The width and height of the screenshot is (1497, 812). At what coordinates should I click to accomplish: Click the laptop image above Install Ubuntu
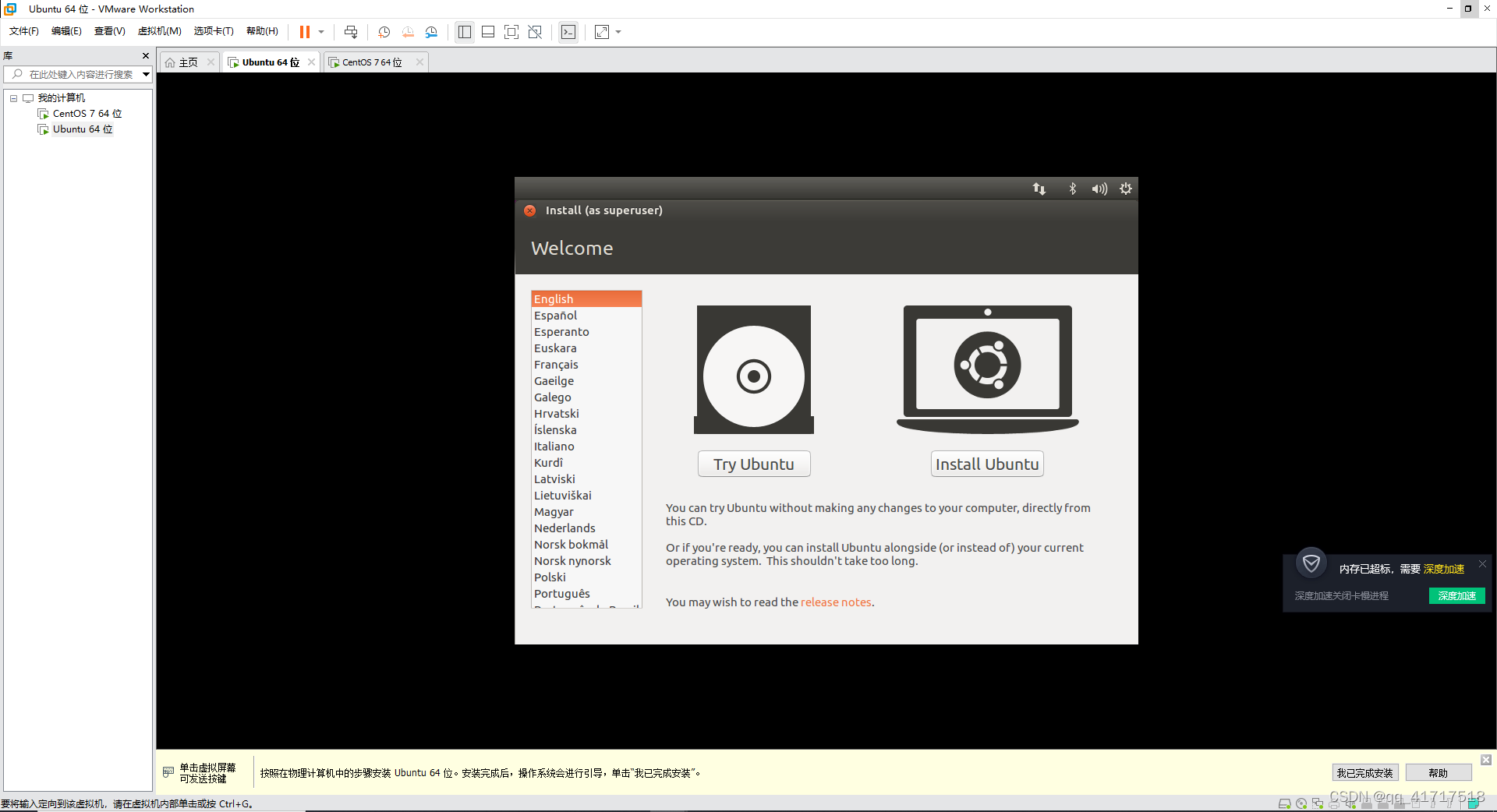coord(988,369)
